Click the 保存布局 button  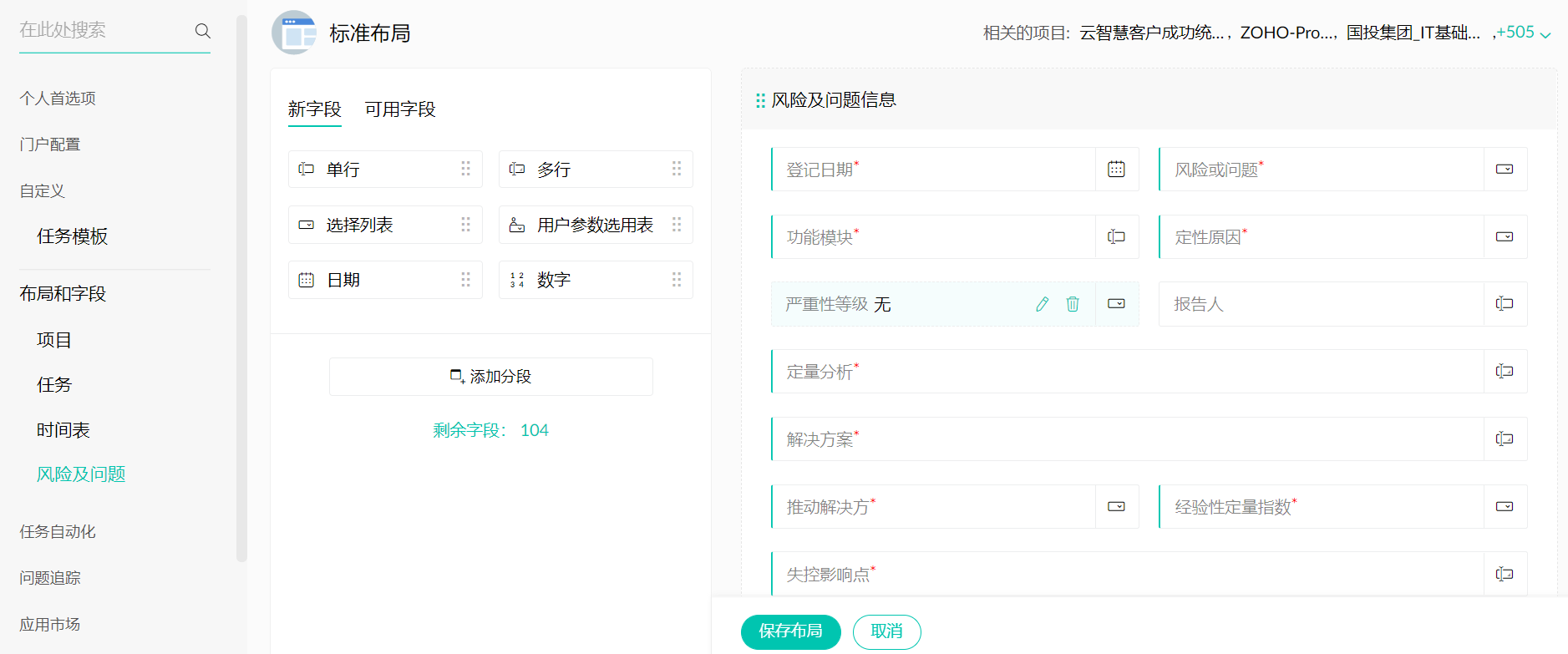[x=790, y=631]
